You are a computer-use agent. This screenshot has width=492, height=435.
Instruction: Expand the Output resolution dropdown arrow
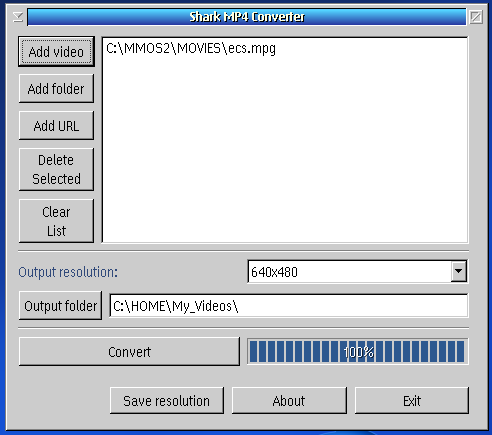(x=459, y=272)
